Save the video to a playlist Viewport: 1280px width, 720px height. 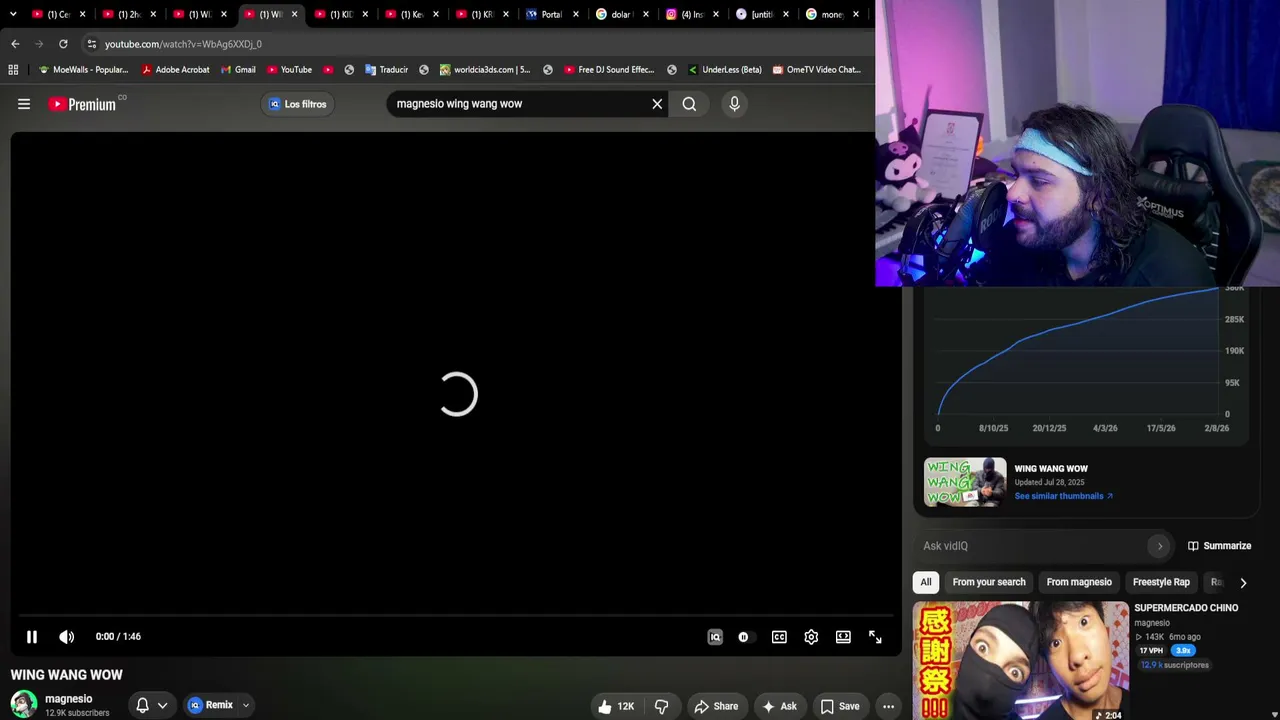click(x=840, y=706)
